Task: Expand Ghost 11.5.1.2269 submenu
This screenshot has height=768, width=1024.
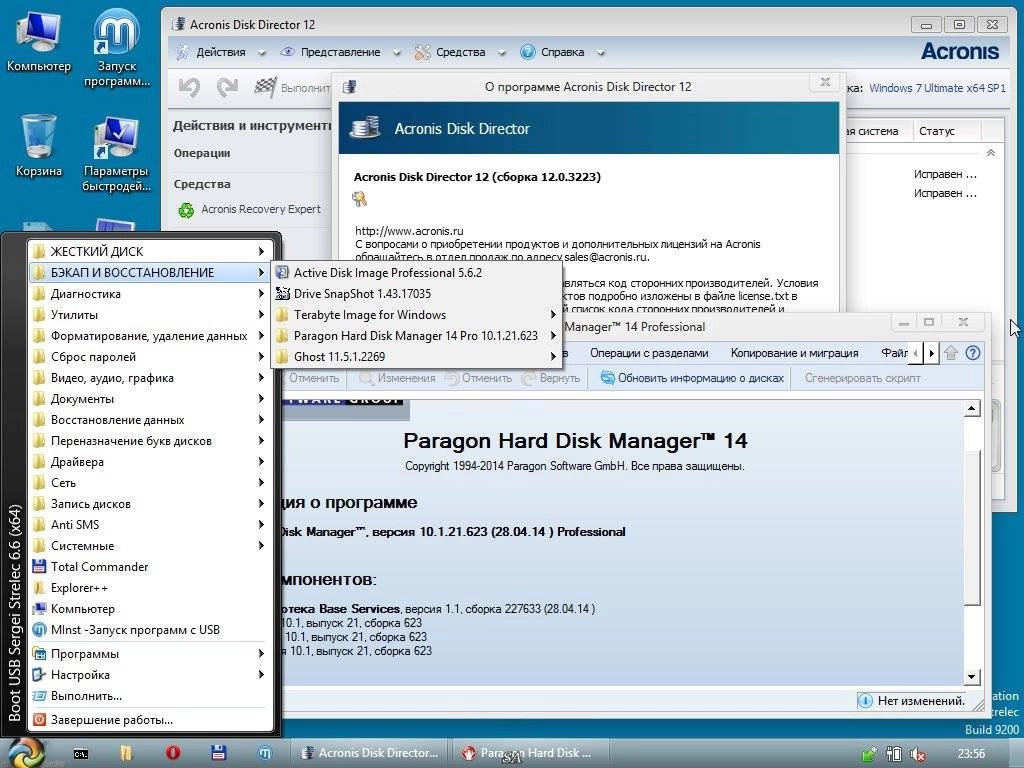Action: tap(416, 357)
